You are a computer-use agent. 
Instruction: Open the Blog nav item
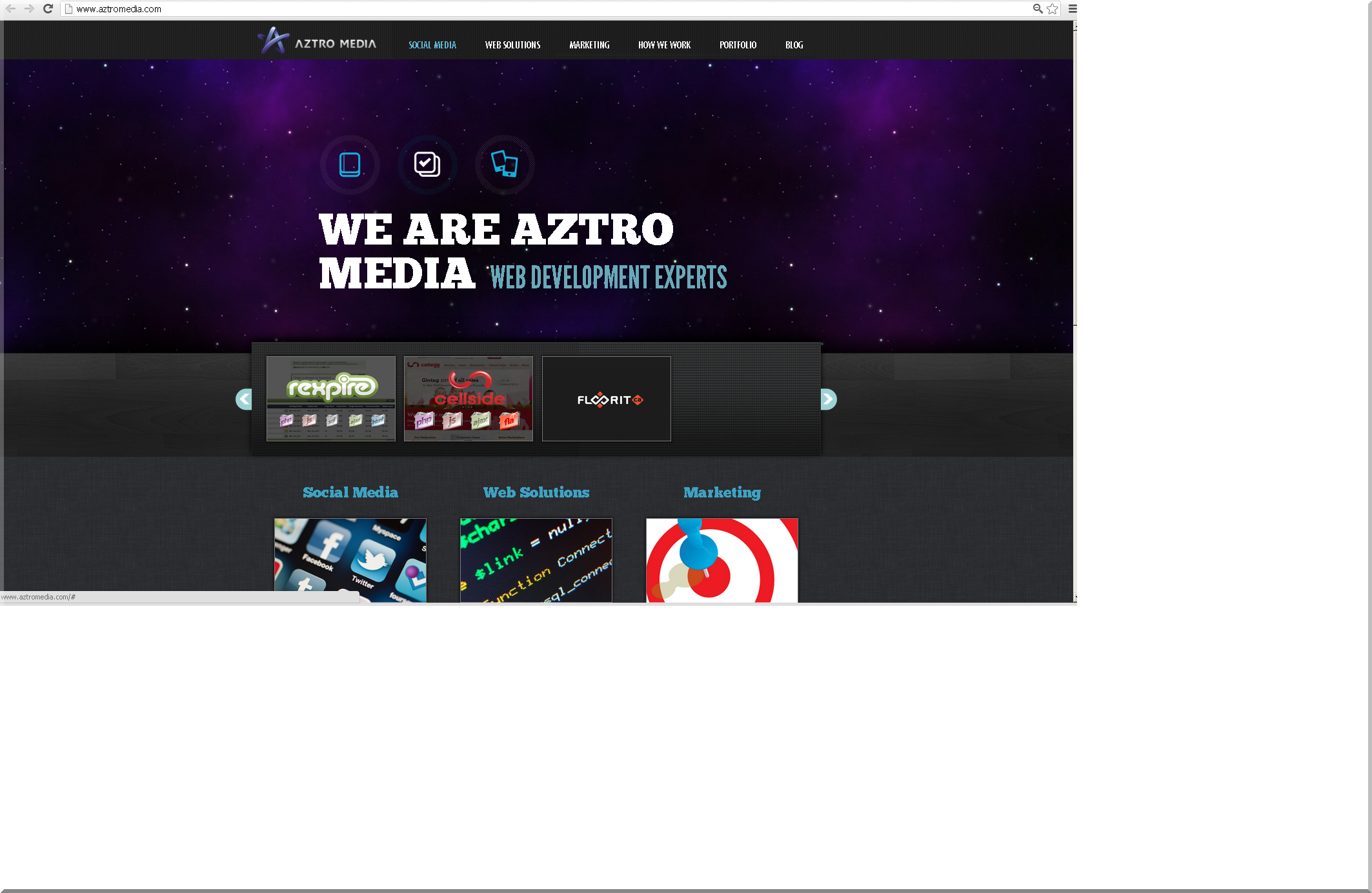(x=794, y=45)
